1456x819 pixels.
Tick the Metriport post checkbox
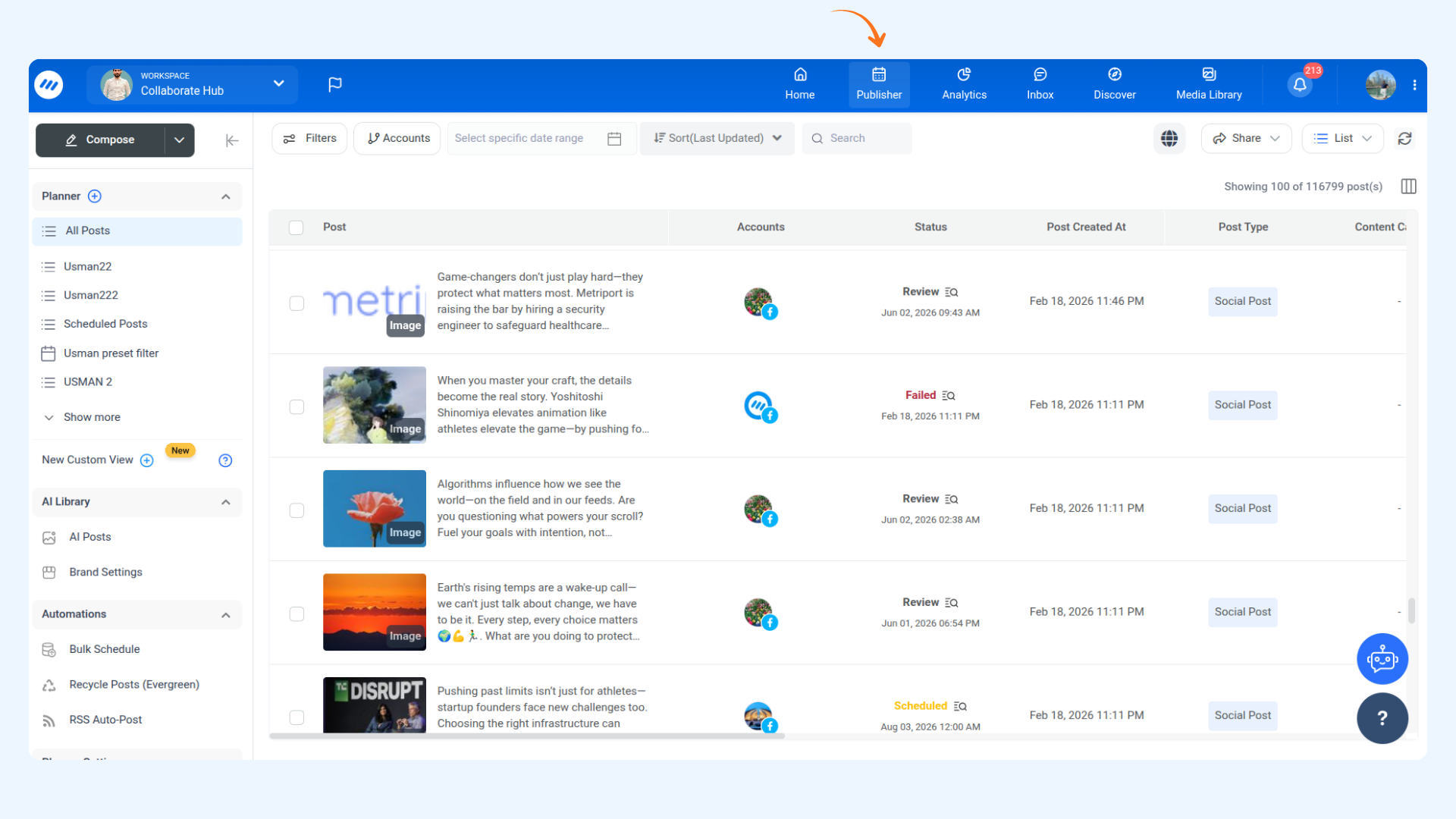[297, 303]
